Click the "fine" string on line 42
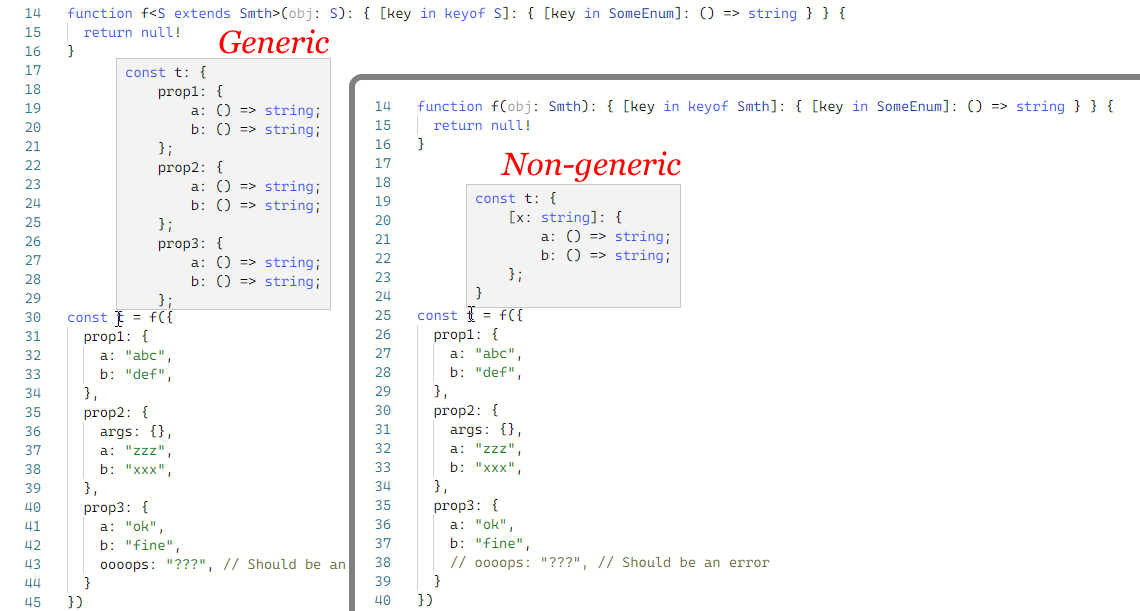The image size is (1140, 611). point(149,545)
